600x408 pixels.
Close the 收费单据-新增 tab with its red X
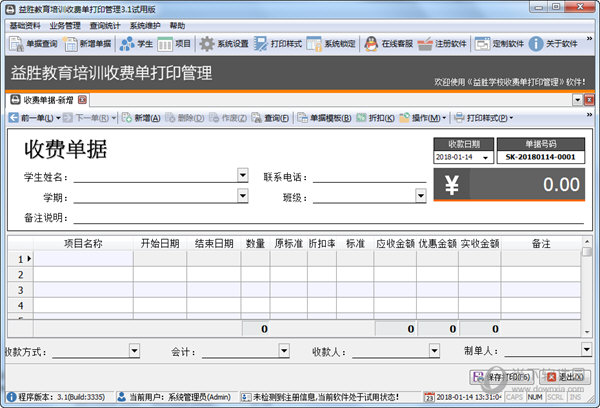pyautogui.click(x=82, y=100)
